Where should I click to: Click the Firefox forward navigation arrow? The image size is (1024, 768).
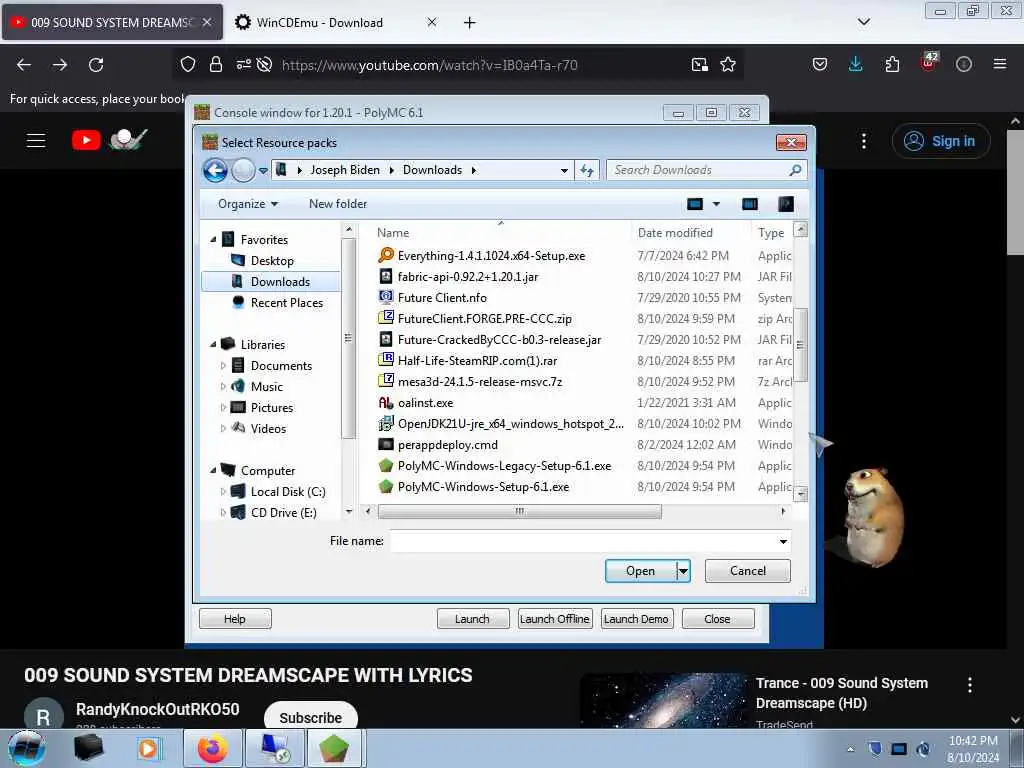pos(60,65)
